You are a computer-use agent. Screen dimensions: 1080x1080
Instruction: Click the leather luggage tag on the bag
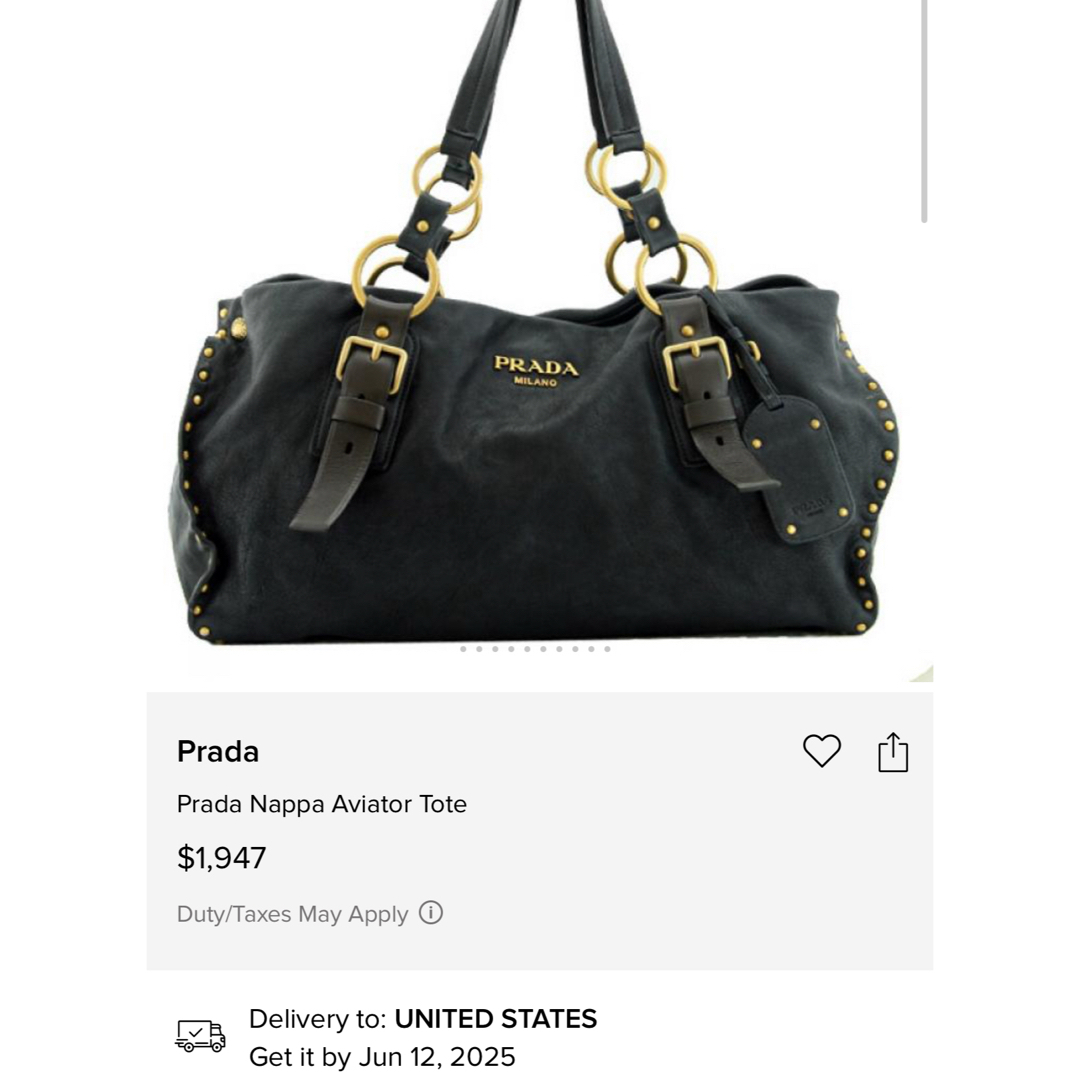tap(799, 470)
